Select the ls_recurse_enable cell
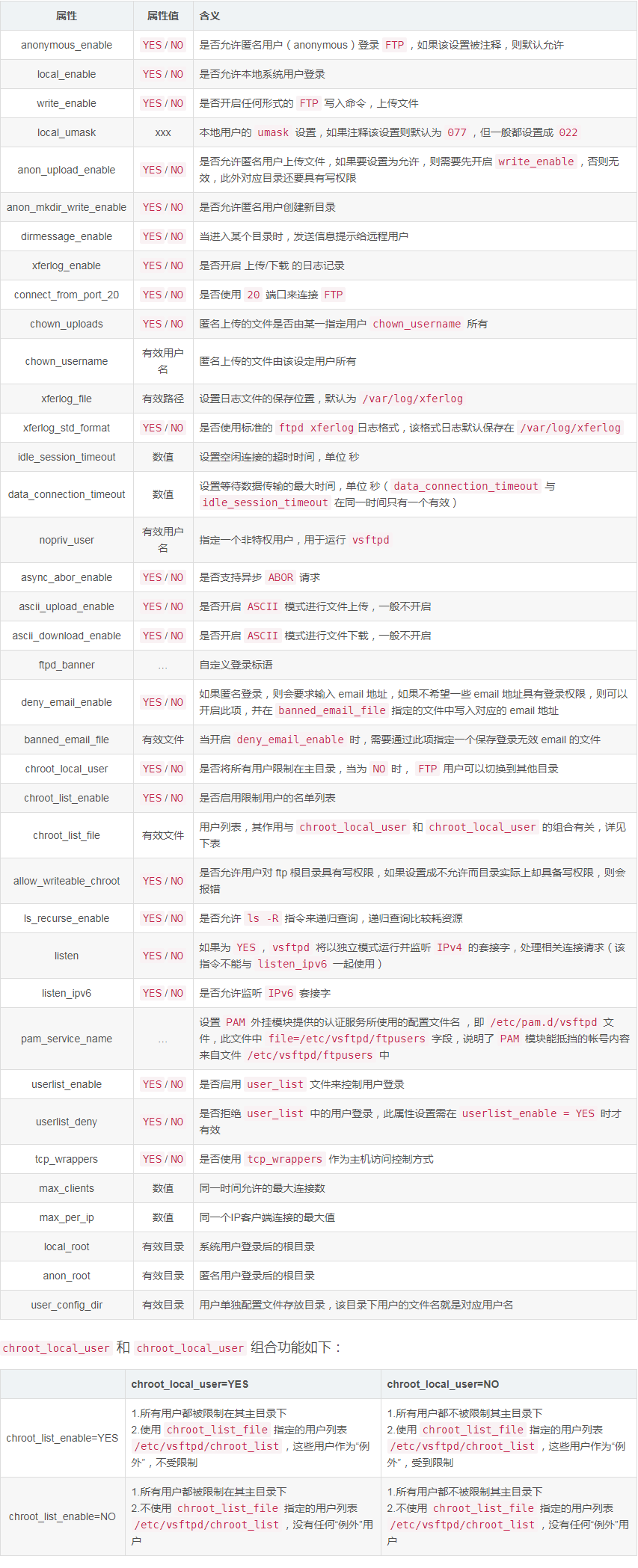 click(67, 918)
